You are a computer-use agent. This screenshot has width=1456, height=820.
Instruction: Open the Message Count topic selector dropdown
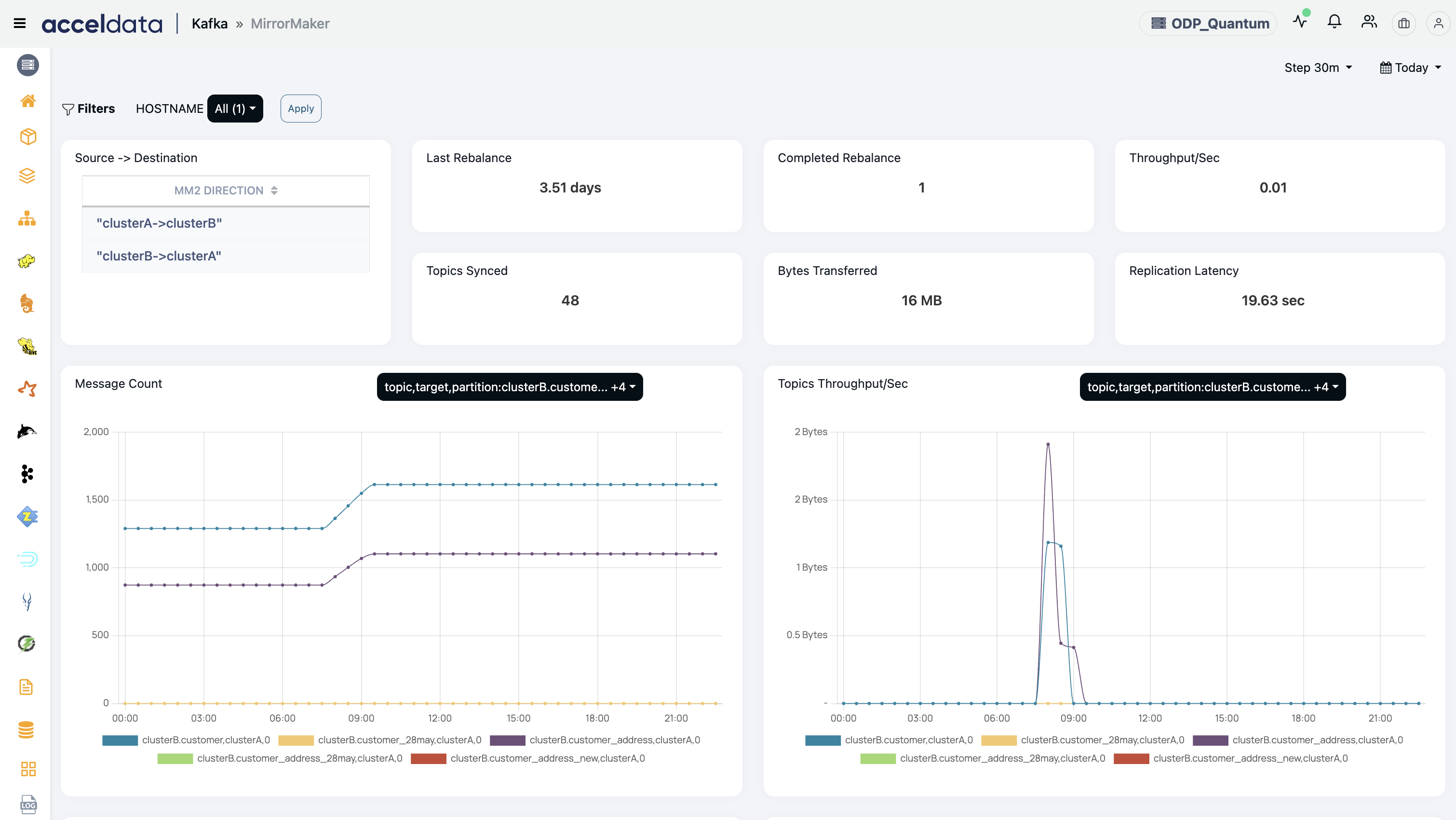click(x=510, y=387)
